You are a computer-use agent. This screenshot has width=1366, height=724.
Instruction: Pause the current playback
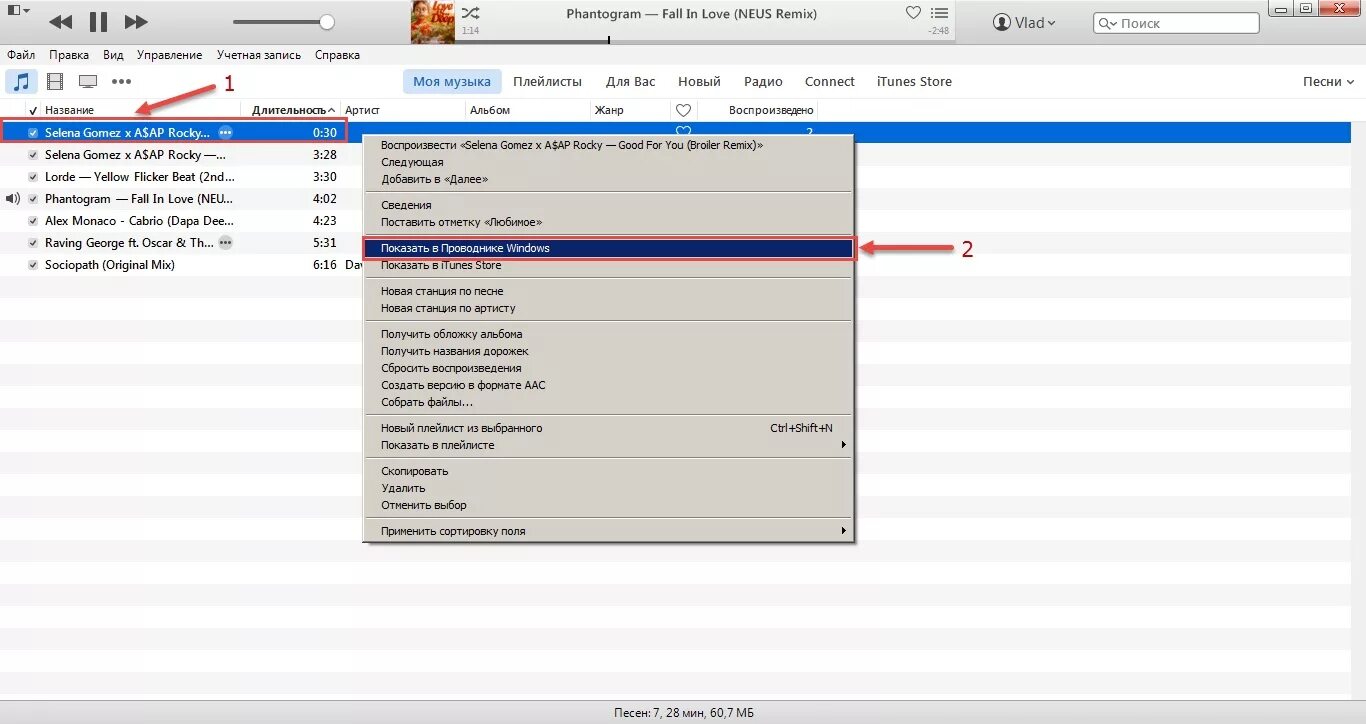[98, 21]
